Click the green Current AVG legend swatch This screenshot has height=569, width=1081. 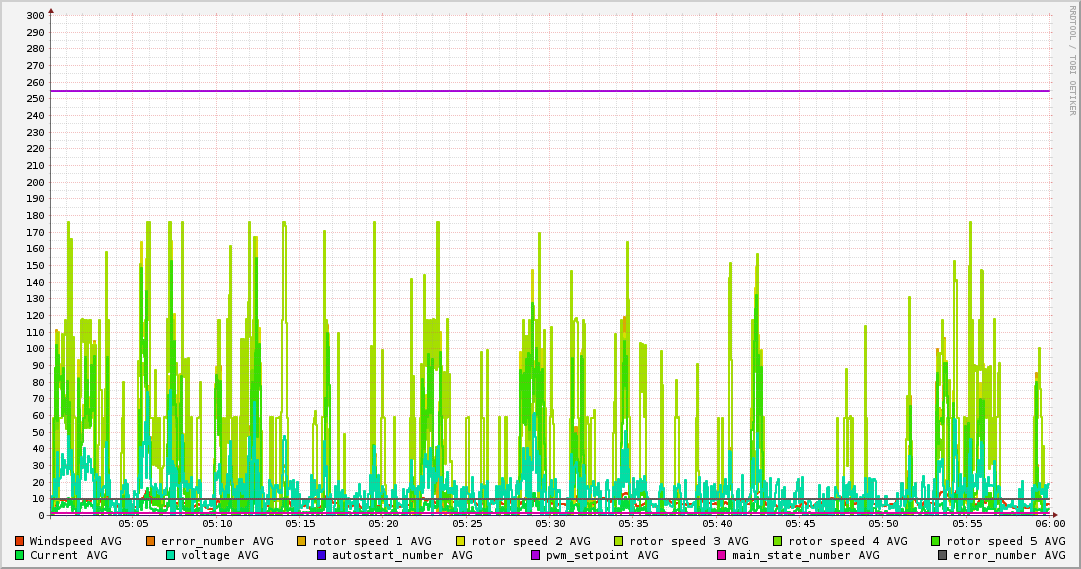click(x=19, y=555)
